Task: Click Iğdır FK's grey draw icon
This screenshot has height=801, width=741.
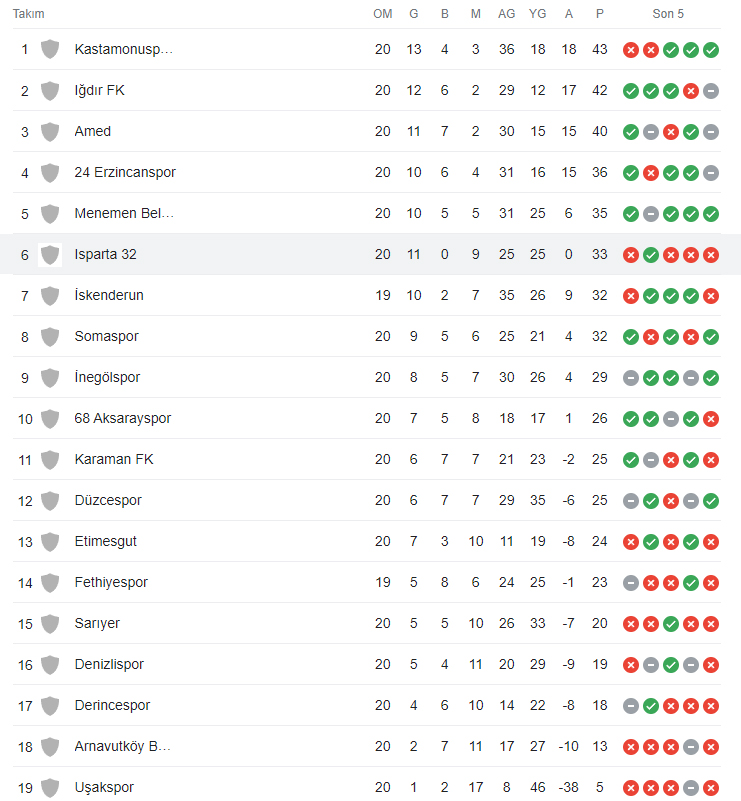Action: 711,91
